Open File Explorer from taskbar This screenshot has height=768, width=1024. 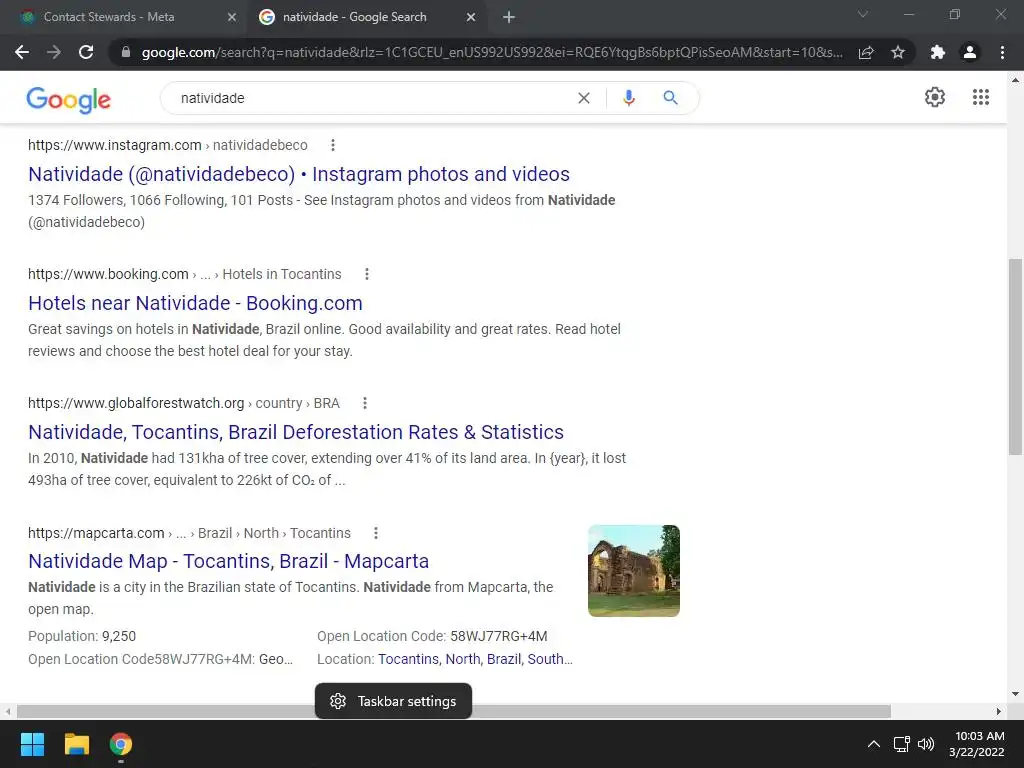coord(76,744)
